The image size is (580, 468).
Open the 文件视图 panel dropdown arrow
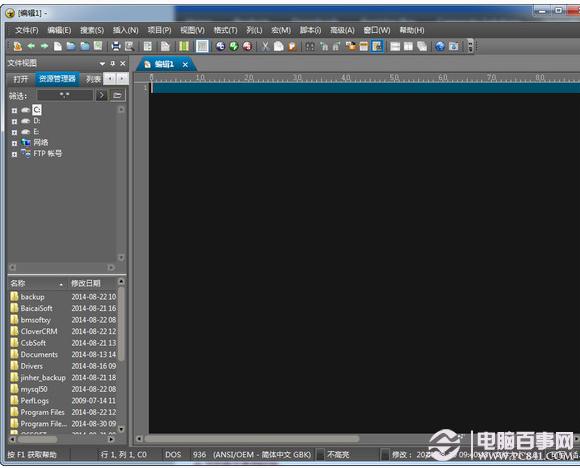point(102,64)
